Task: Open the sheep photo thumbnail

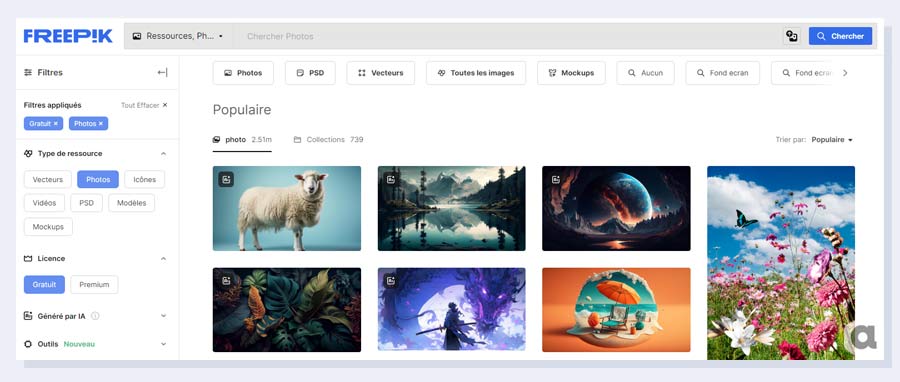Action: [x=287, y=208]
